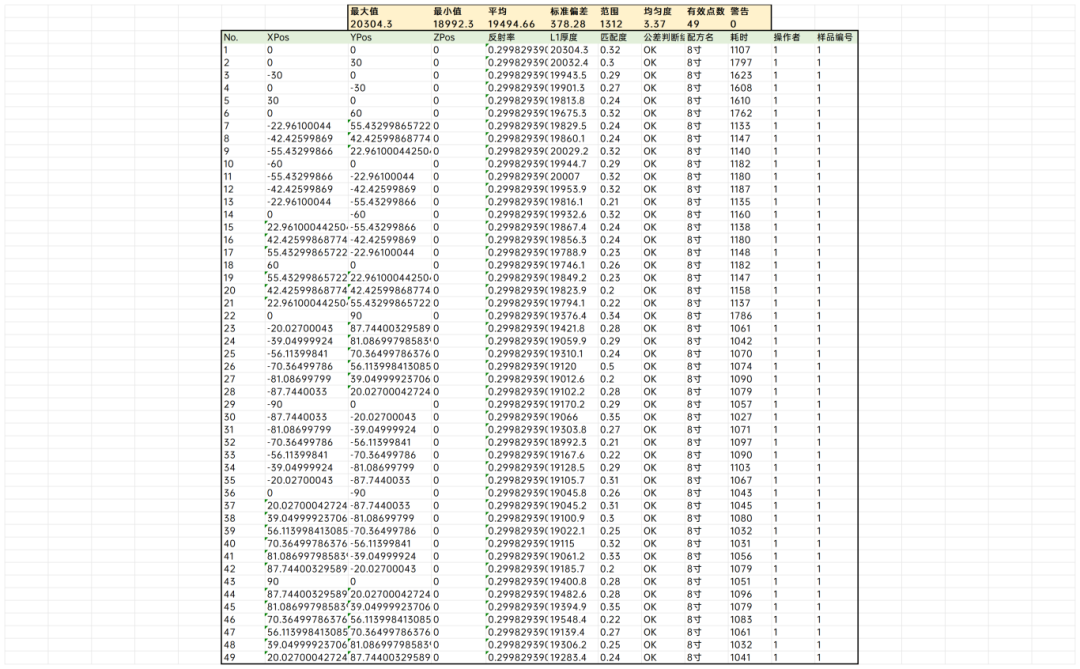Click YPos cell -90 in row 36
The image size is (1080, 669).
pyautogui.click(x=390, y=493)
